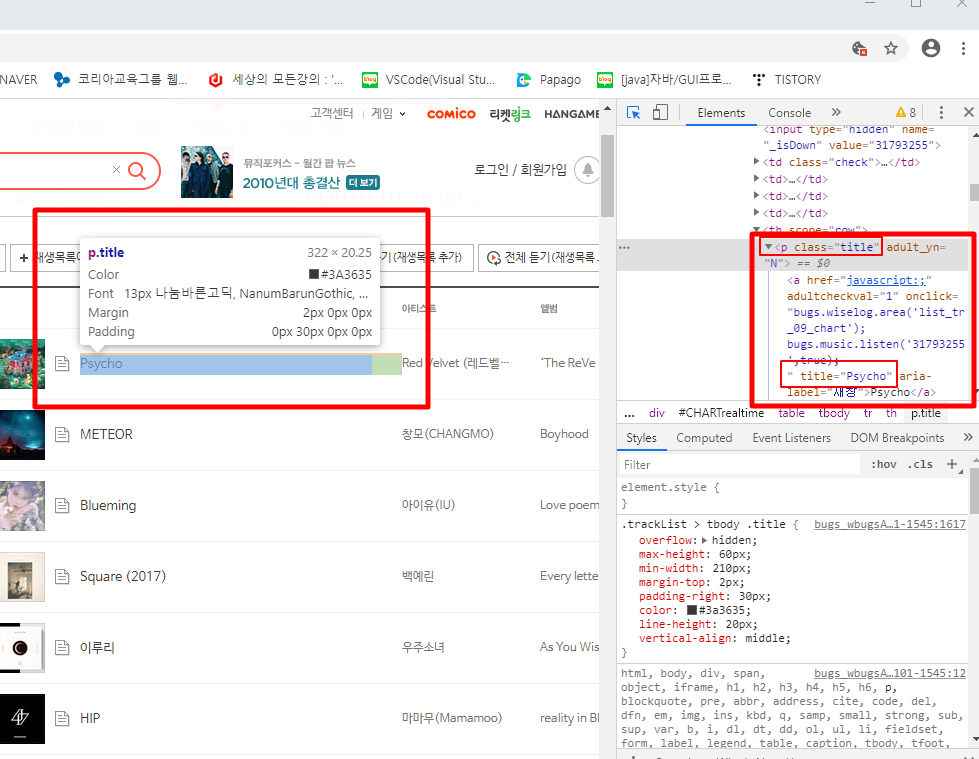The image size is (979, 759).
Task: Select the tbody breadcrumb item
Action: 834,413
